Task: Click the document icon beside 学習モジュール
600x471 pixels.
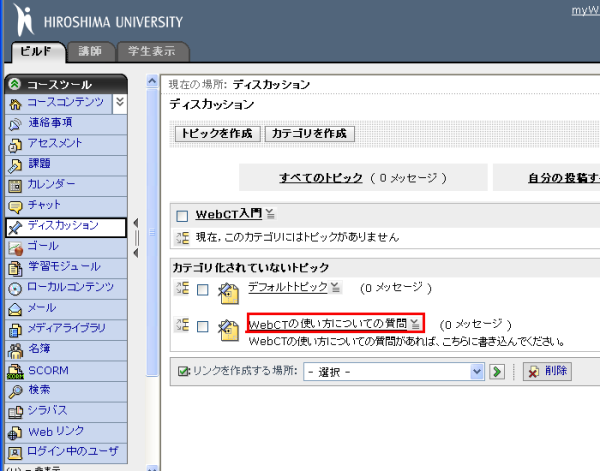Action: [x=15, y=269]
